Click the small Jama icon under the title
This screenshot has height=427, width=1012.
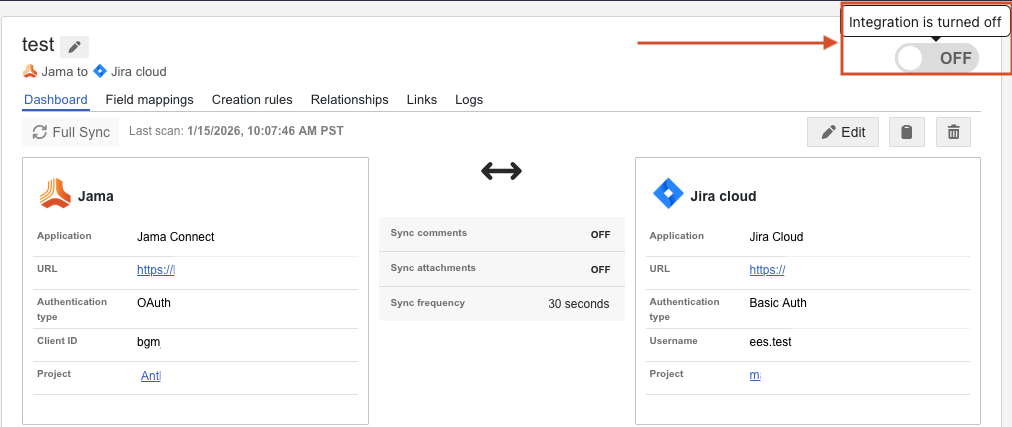coord(30,71)
